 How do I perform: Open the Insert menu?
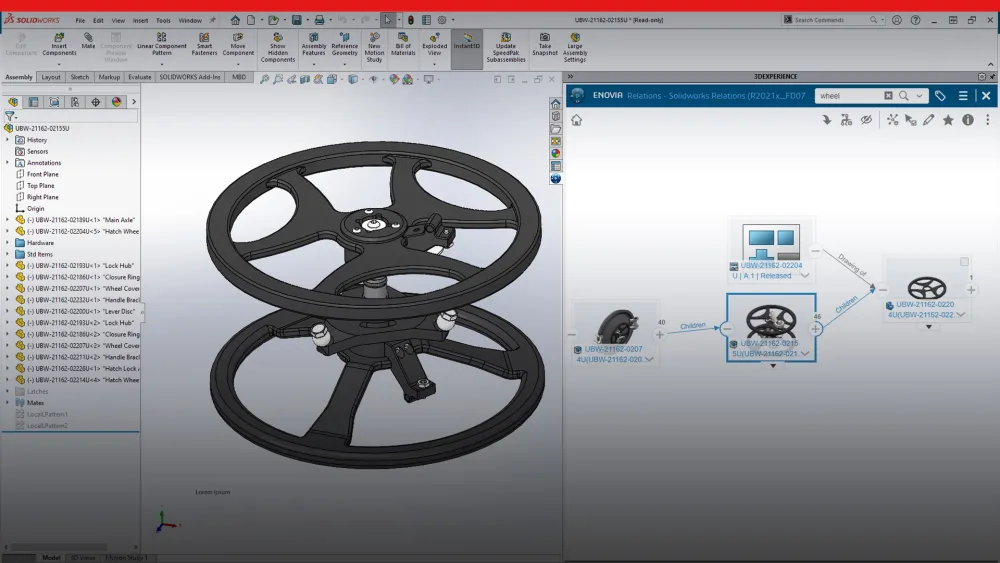(140, 20)
